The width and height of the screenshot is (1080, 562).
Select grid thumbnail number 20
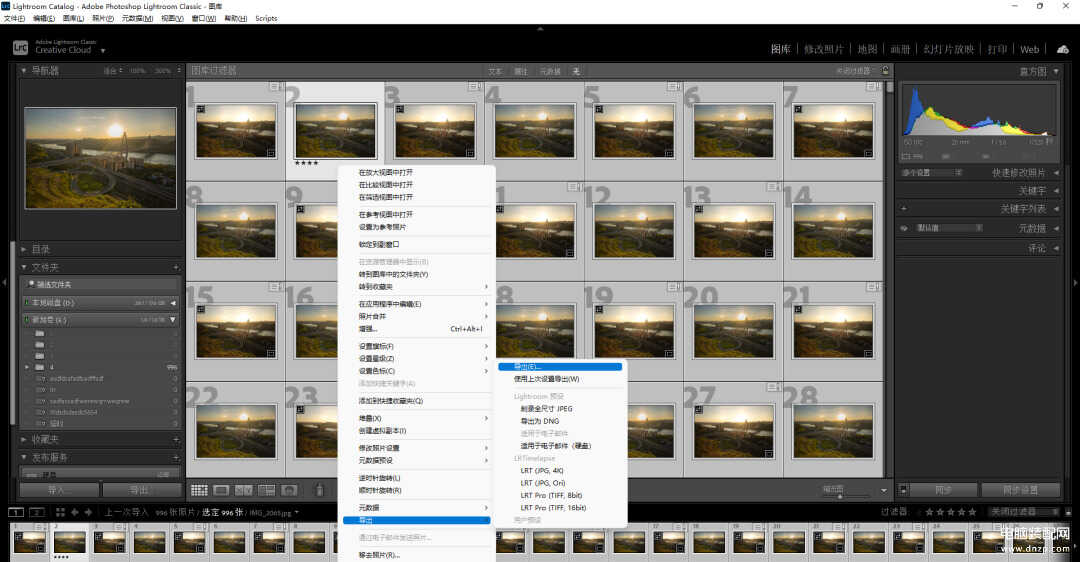(x=733, y=331)
